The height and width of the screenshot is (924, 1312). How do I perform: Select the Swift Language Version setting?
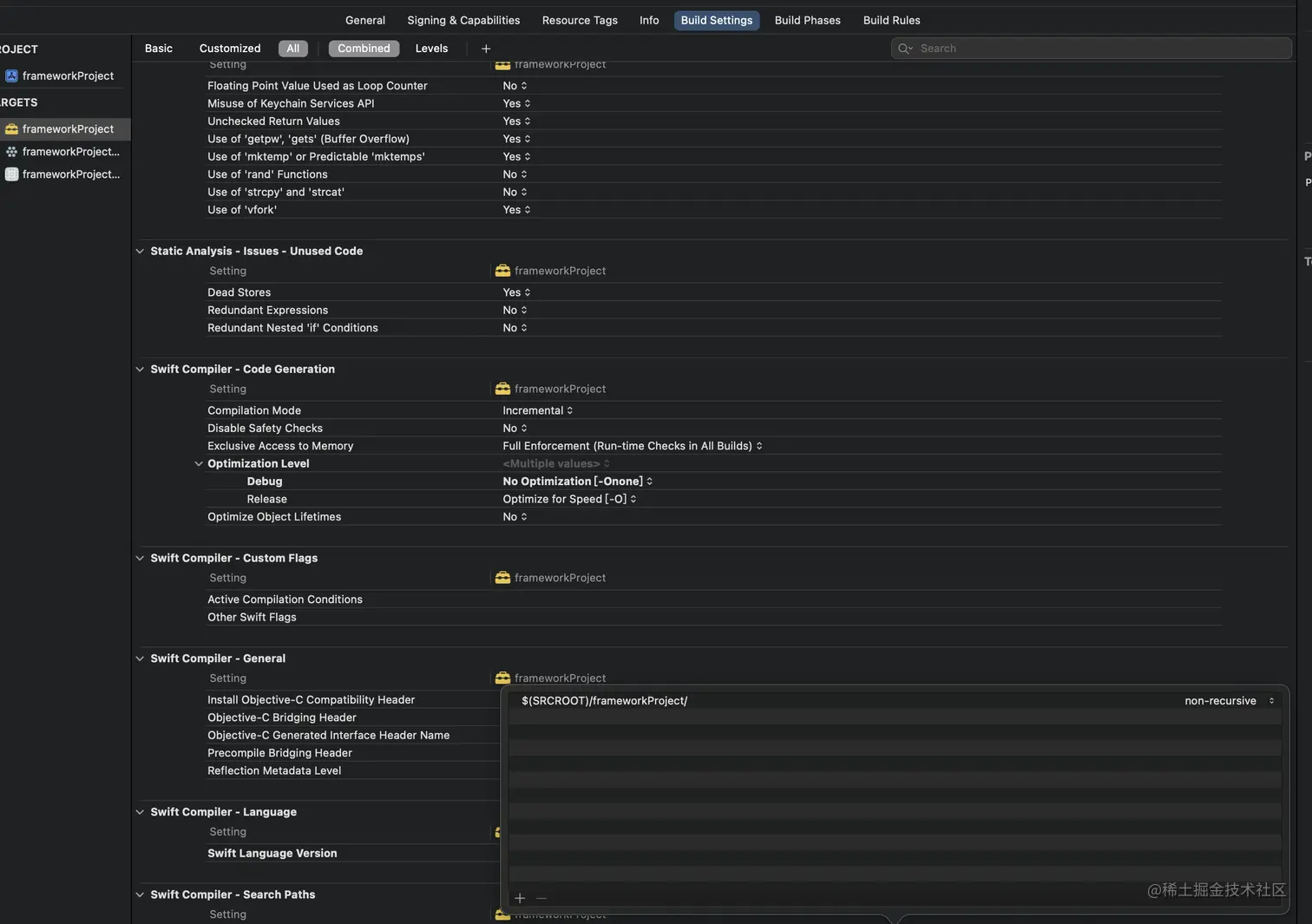pos(272,854)
